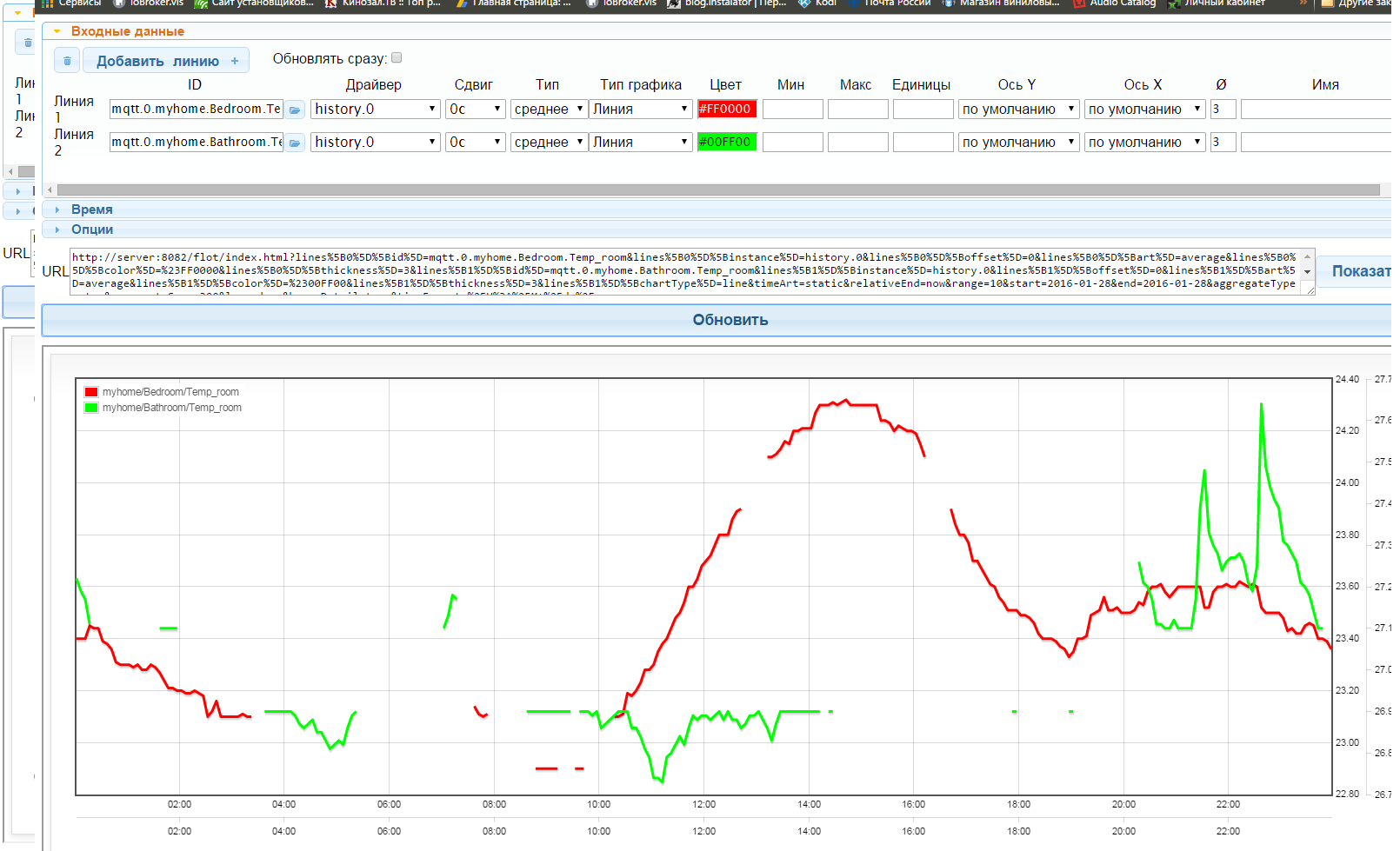1400x851 pixels.
Task: Click the Тип графика column header
Action: (641, 85)
